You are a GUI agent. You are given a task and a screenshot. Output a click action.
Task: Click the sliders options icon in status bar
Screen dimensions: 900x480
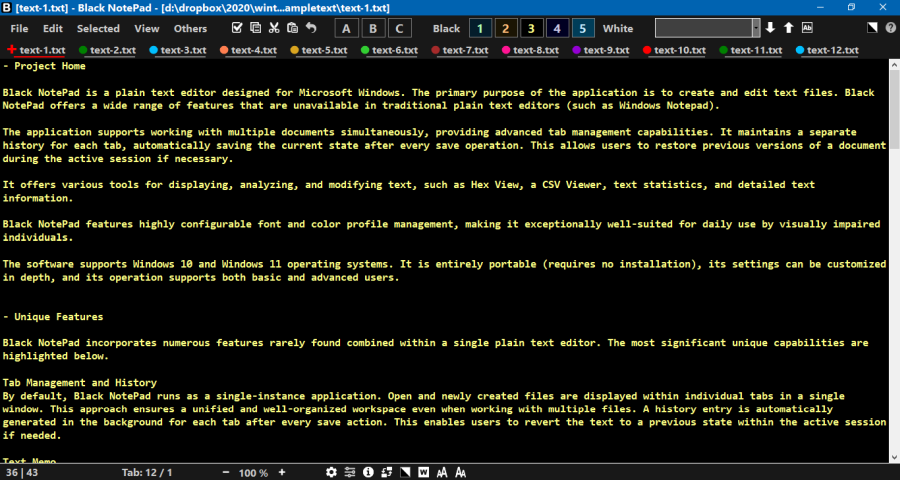pyautogui.click(x=350, y=472)
